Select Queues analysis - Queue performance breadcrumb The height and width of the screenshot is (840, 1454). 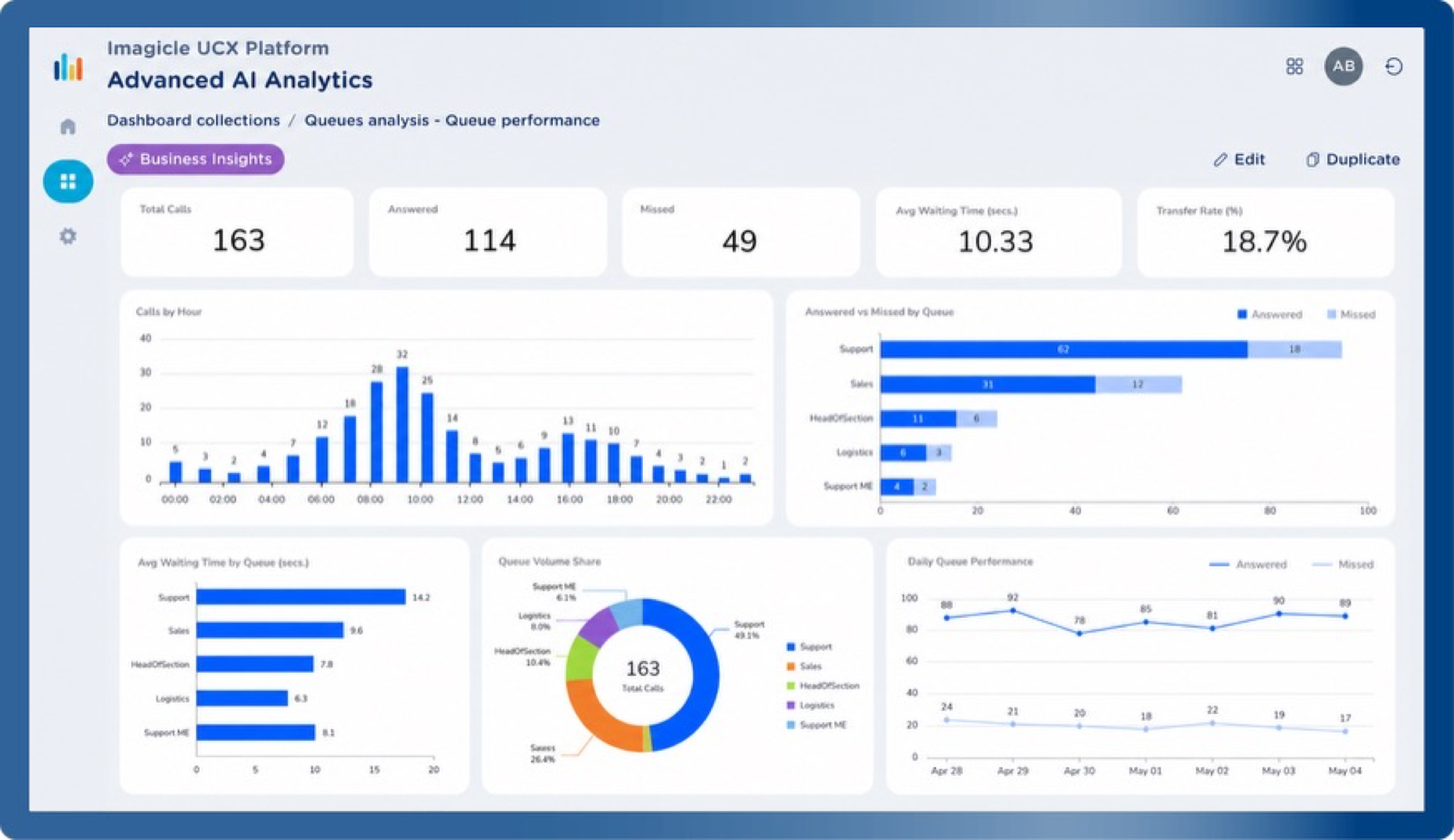pyautogui.click(x=452, y=120)
